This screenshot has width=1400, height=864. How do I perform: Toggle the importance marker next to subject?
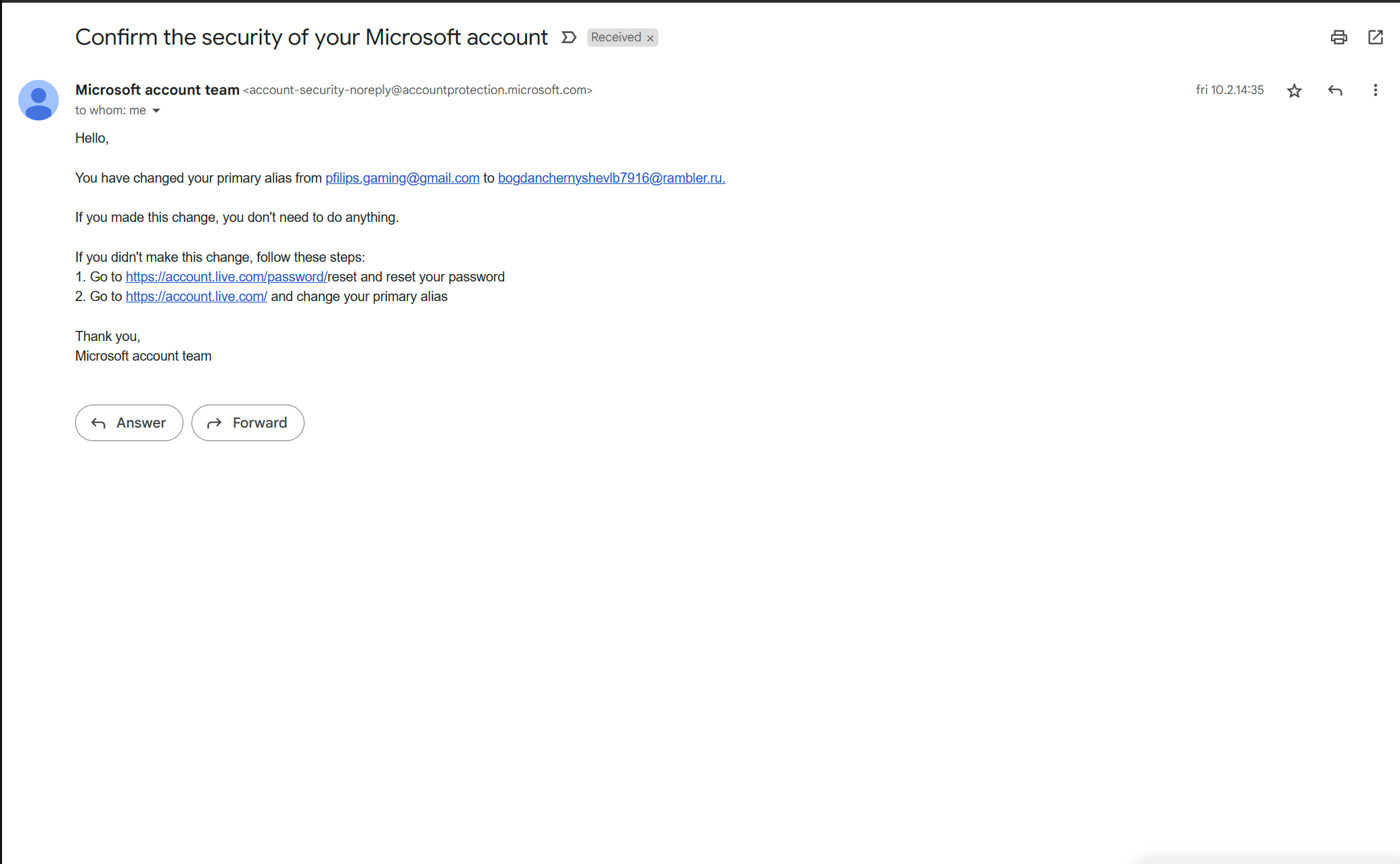coord(569,37)
